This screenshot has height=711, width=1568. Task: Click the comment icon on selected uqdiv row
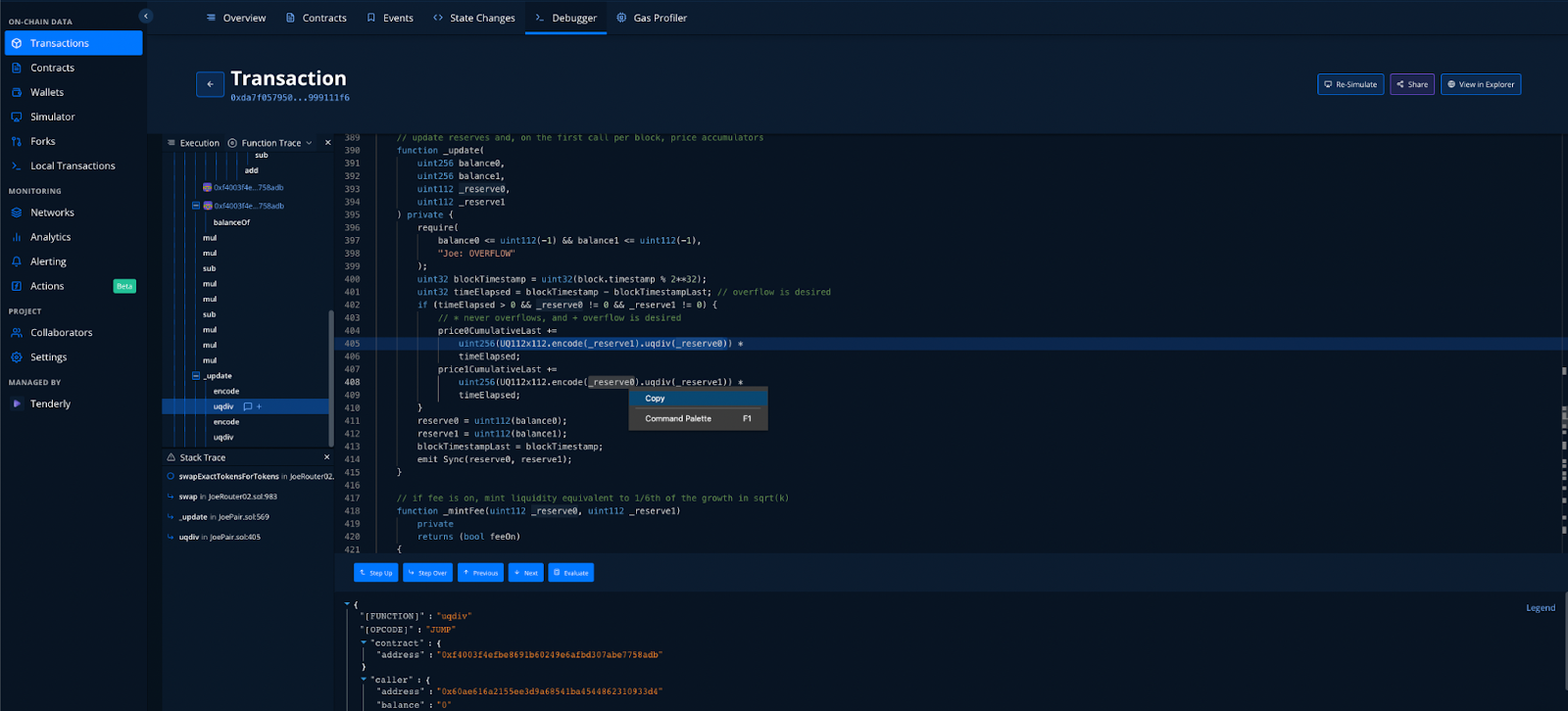pyautogui.click(x=248, y=406)
